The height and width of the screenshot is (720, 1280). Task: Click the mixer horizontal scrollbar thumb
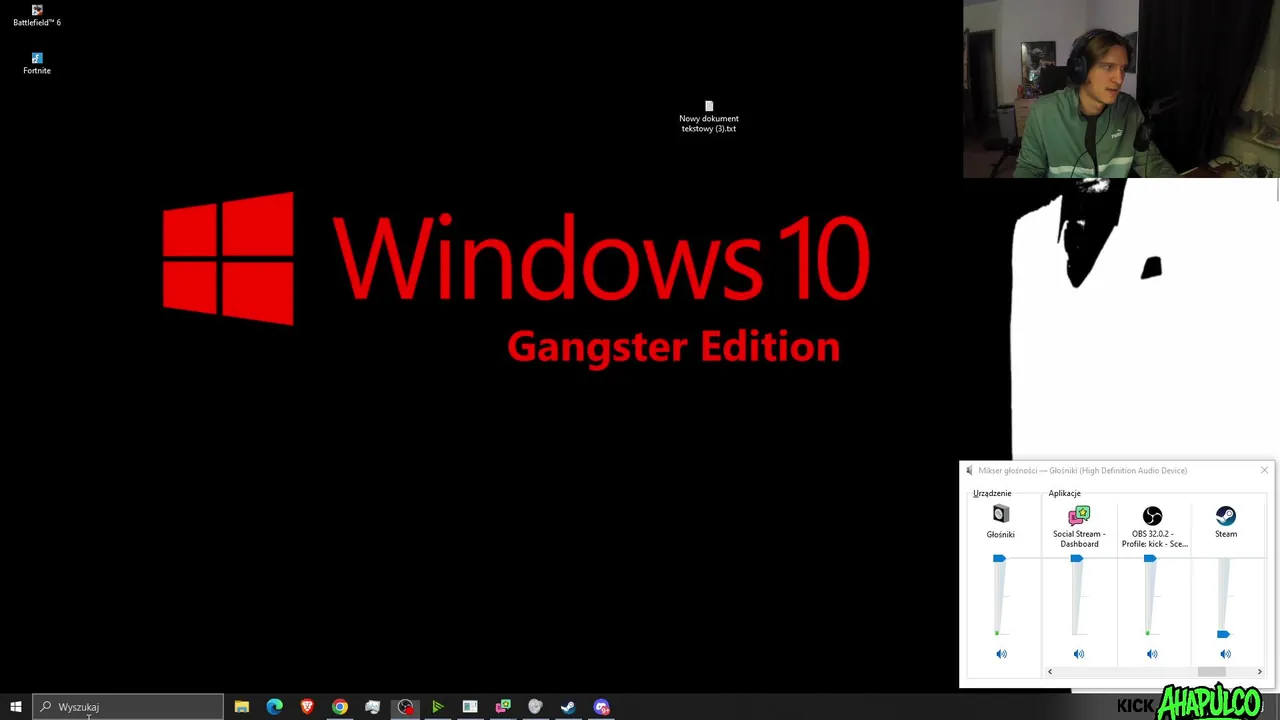(x=1211, y=672)
